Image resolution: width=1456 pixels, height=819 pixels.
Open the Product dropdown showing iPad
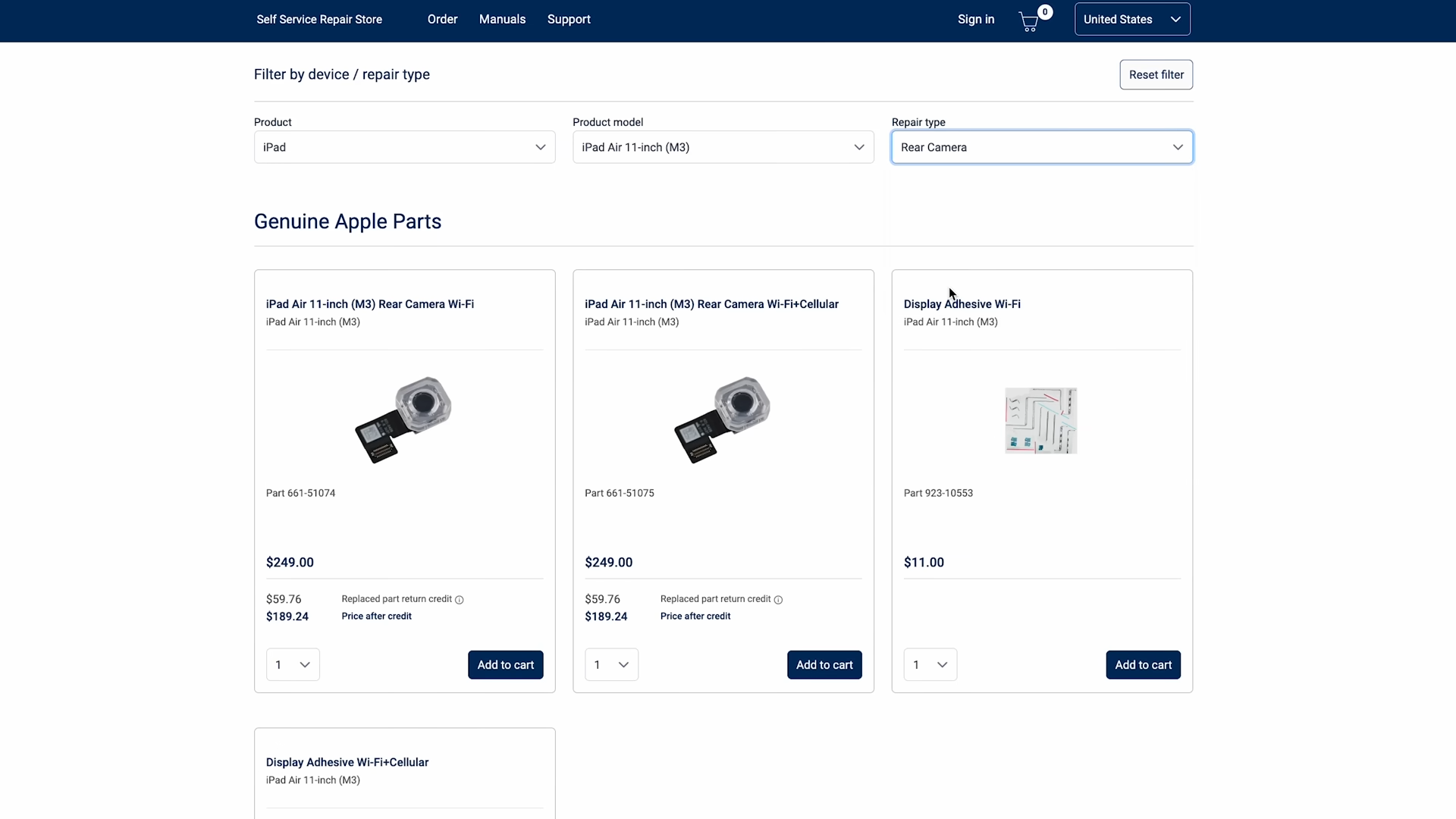click(404, 147)
